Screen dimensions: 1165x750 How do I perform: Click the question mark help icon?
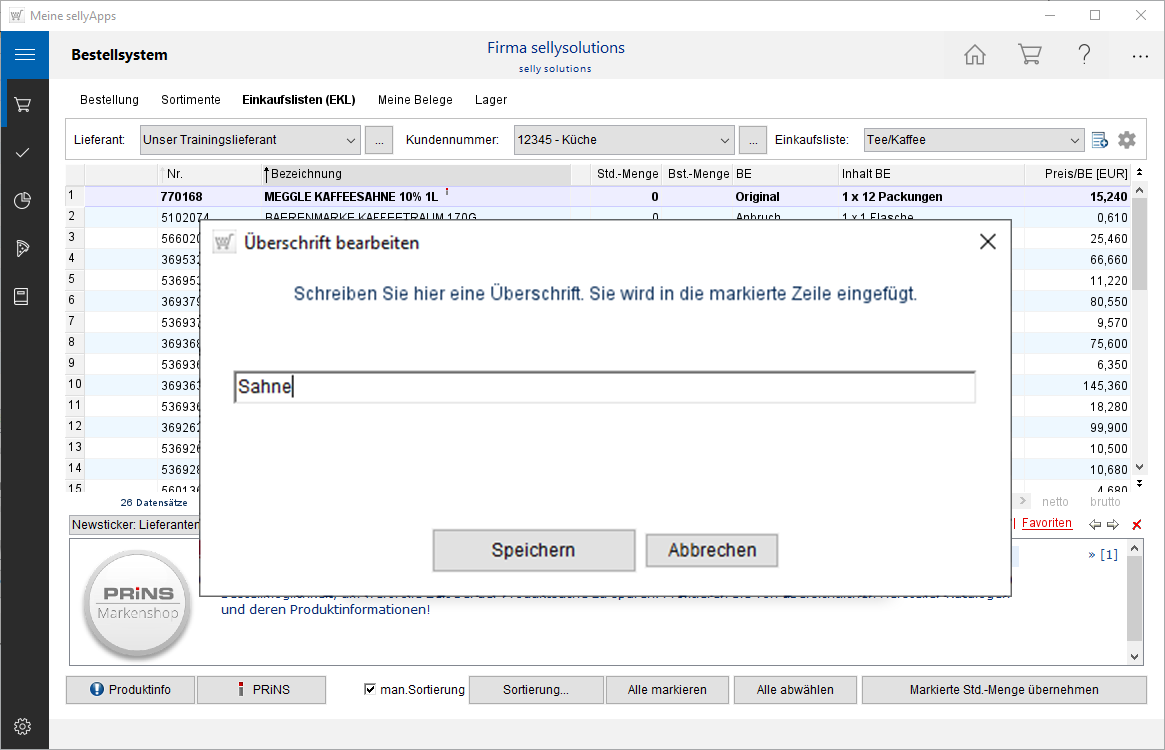coord(1084,55)
